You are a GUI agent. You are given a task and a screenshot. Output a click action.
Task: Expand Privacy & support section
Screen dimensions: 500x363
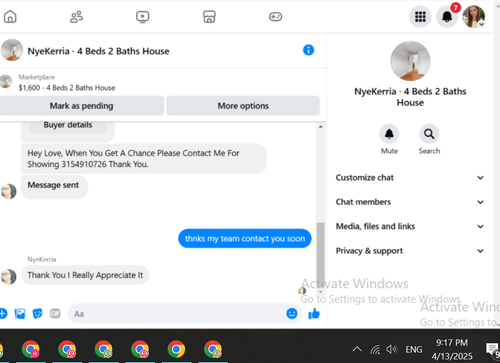click(x=410, y=251)
